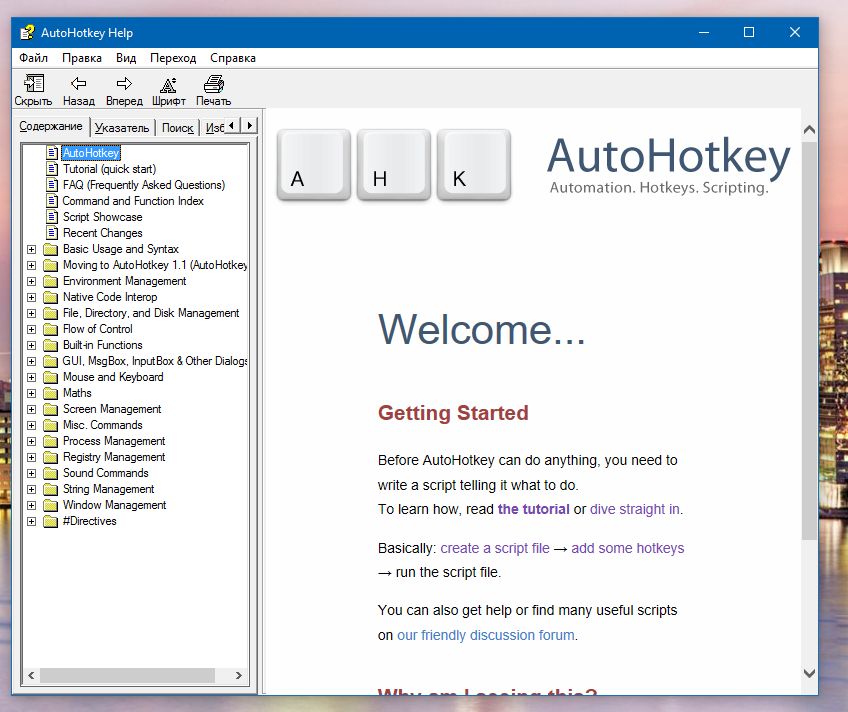Switch to the Поиск tab

coord(177,128)
